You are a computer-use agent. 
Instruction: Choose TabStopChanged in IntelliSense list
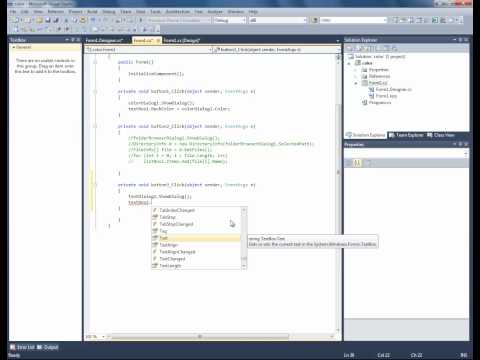click(x=196, y=224)
